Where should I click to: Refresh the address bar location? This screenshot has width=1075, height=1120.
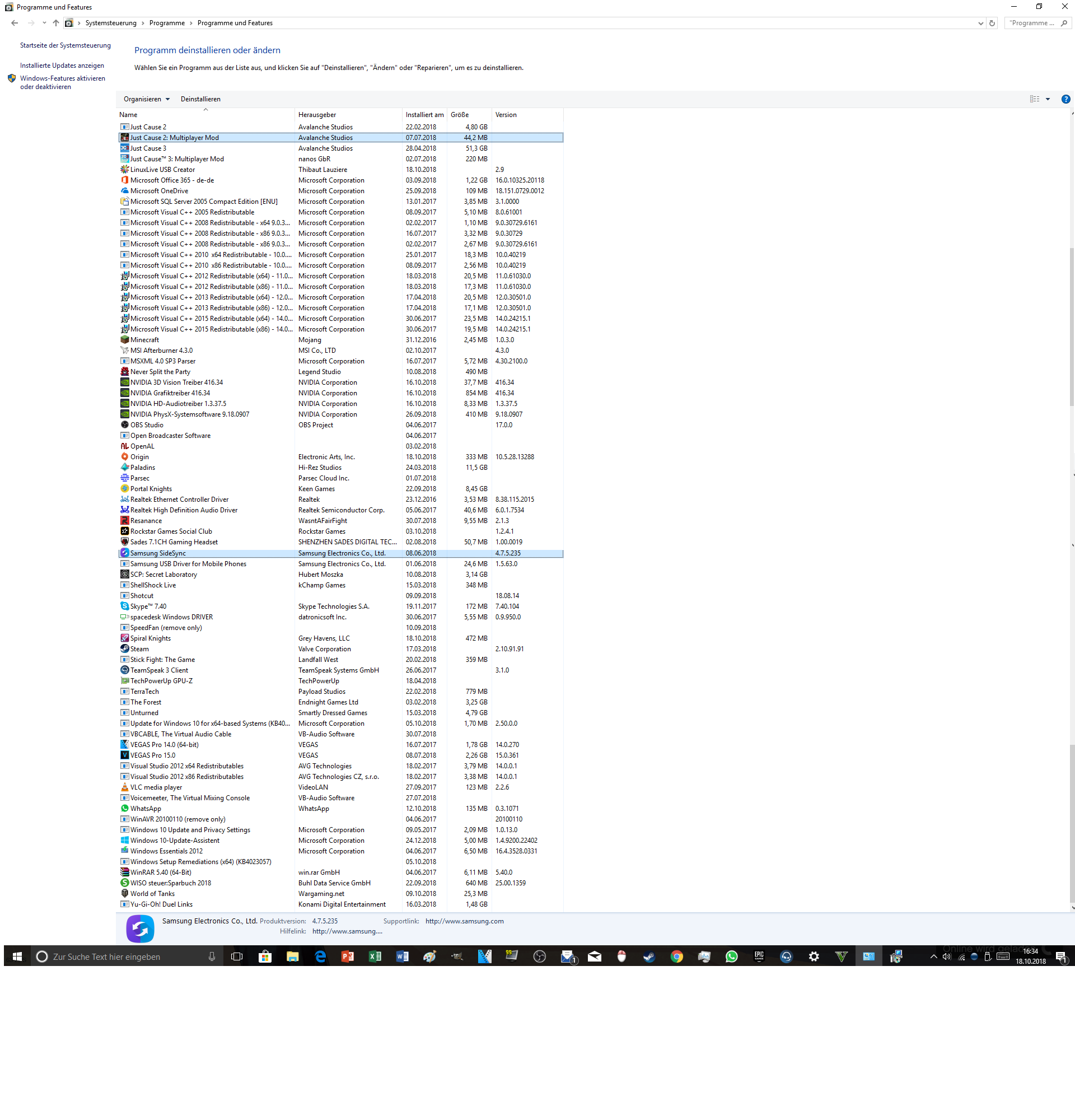(992, 23)
